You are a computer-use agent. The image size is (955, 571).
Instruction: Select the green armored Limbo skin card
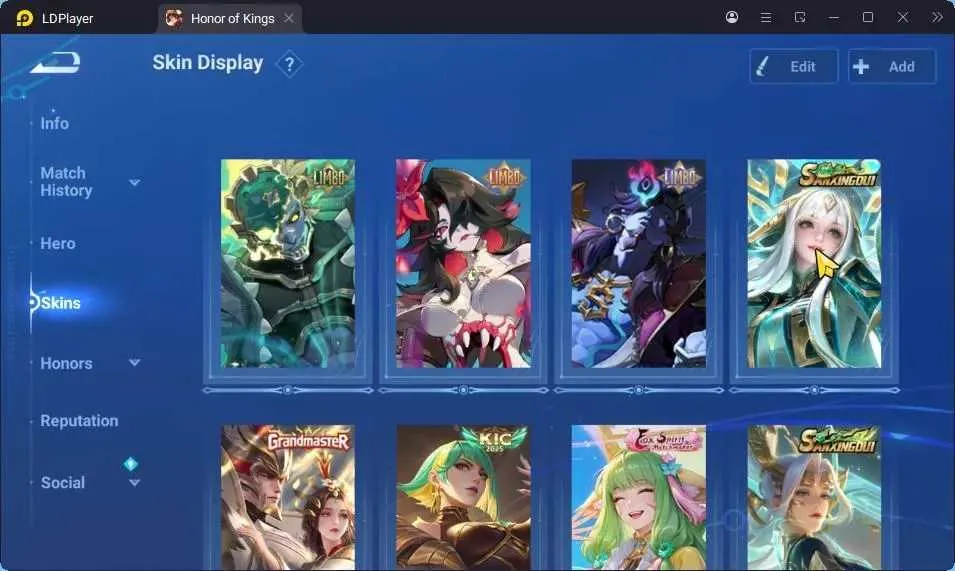tap(287, 263)
